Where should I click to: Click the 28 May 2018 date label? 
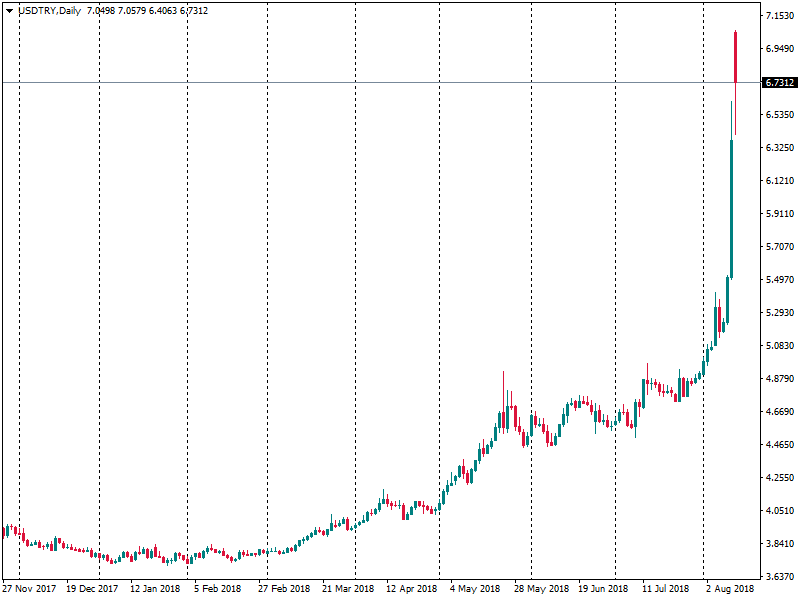coord(541,589)
